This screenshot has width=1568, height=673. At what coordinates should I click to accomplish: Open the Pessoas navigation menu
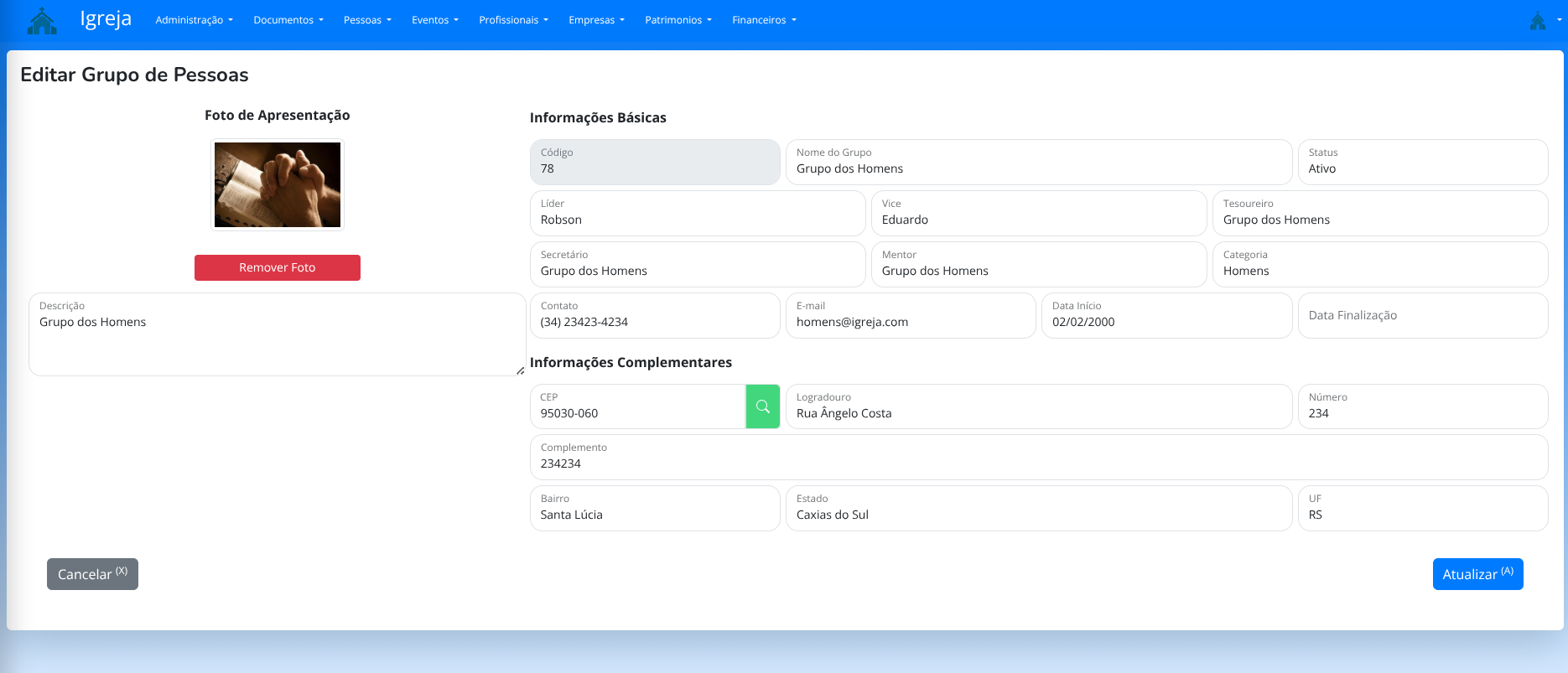[x=367, y=20]
